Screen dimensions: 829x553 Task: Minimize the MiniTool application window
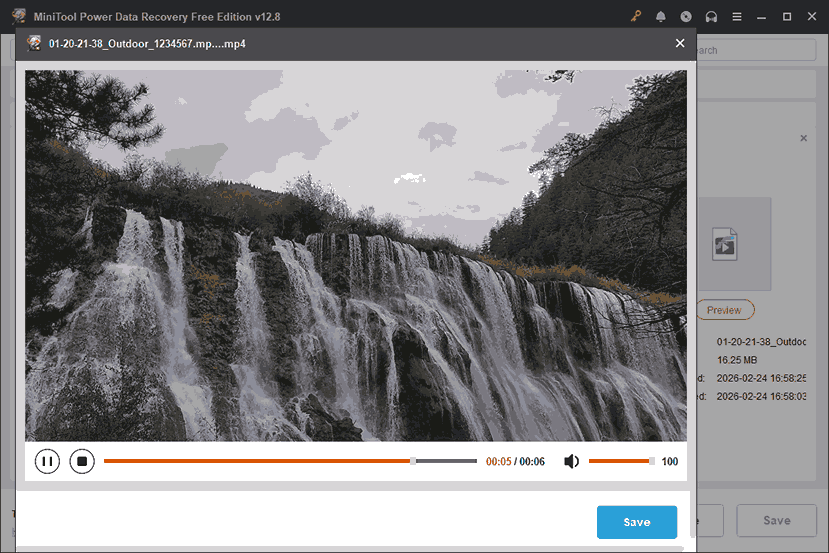coord(761,16)
